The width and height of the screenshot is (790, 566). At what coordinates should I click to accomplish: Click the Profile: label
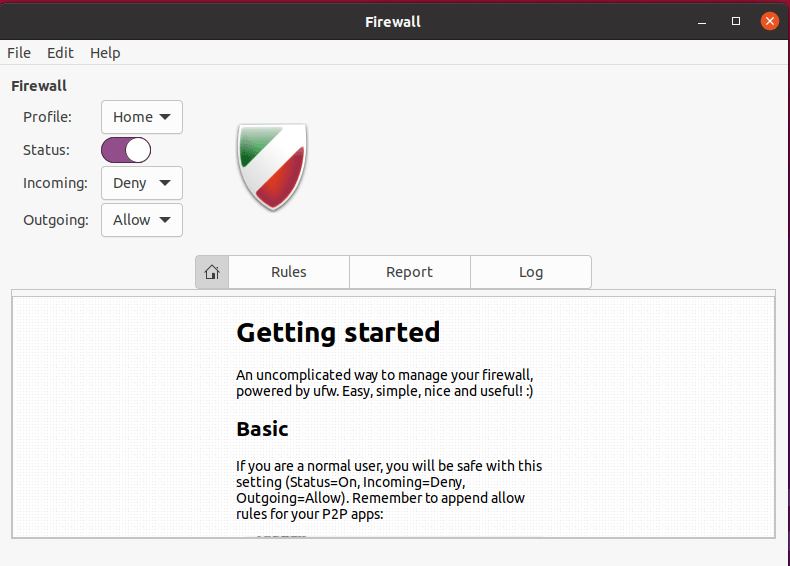[47, 117]
